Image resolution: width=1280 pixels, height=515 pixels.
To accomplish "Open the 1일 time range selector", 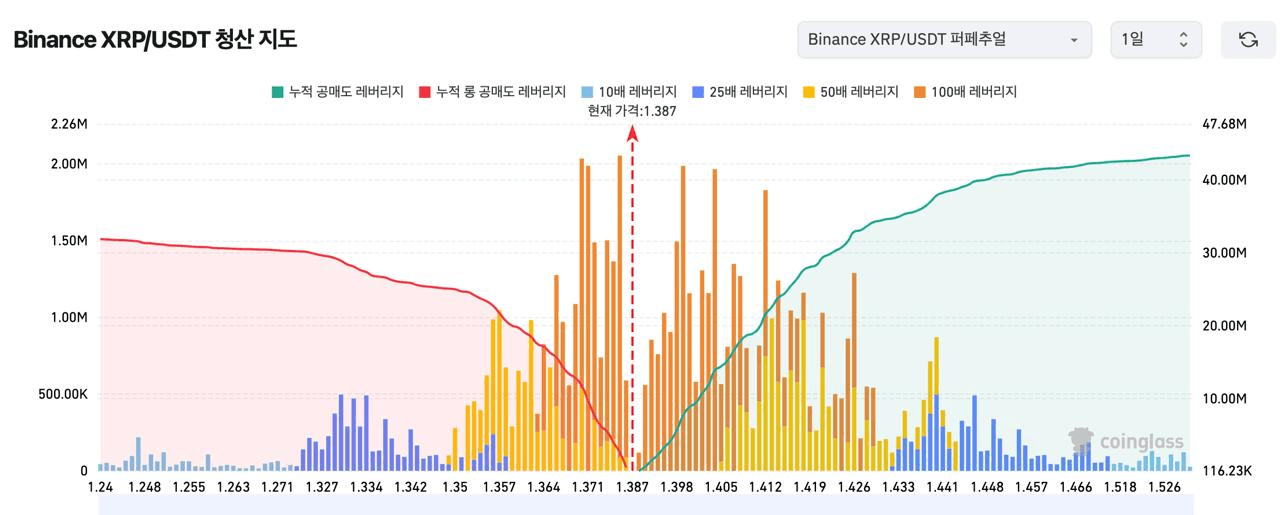I will [x=1156, y=39].
